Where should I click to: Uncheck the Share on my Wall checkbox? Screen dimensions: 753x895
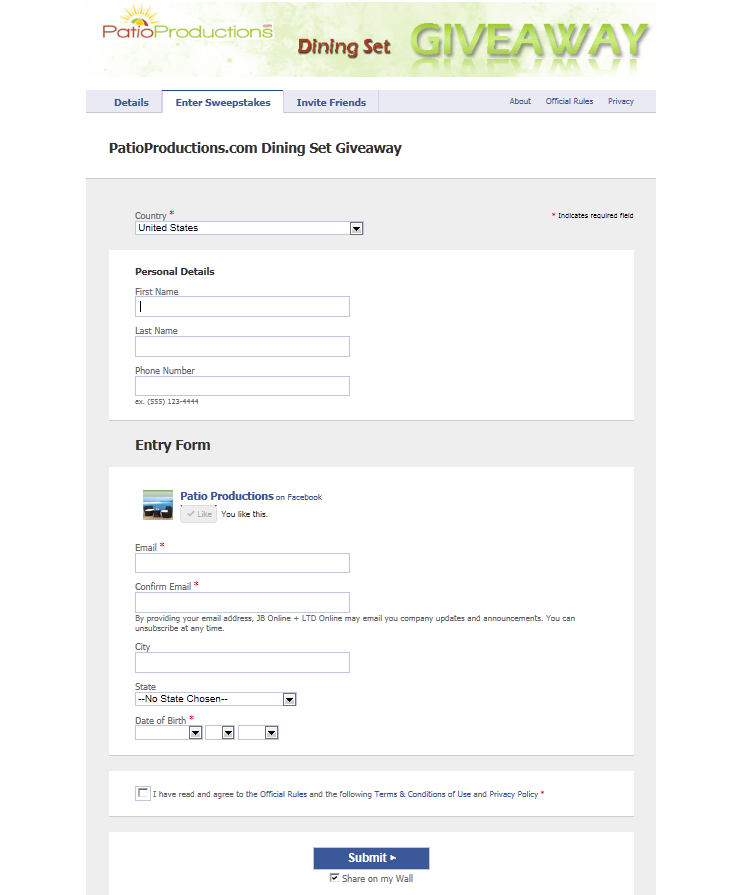click(x=334, y=877)
